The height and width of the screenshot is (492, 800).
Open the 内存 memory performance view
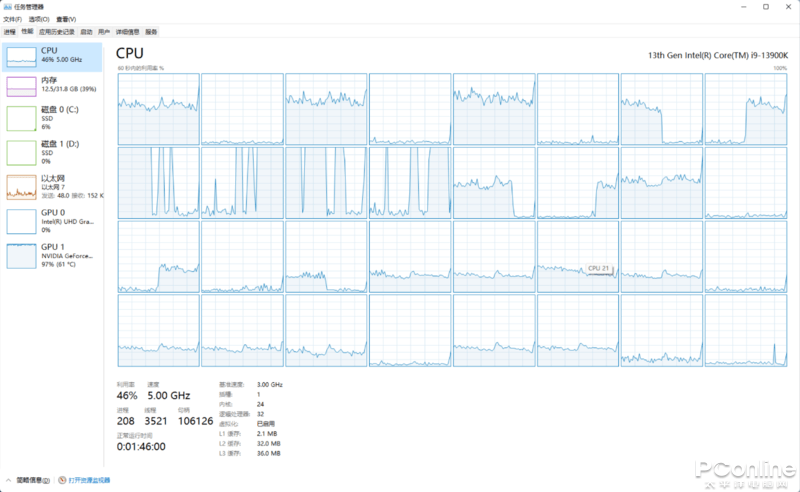point(52,86)
